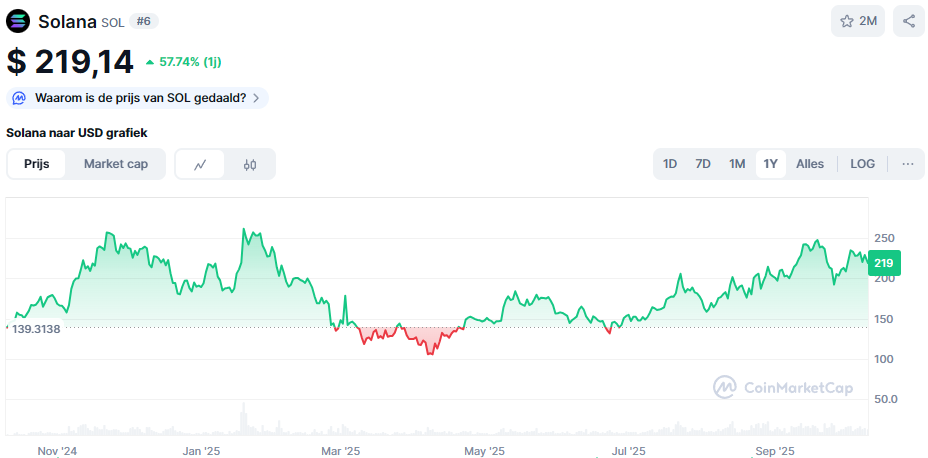928x458 pixels.
Task: Switch to line chart view icon
Action: point(200,165)
